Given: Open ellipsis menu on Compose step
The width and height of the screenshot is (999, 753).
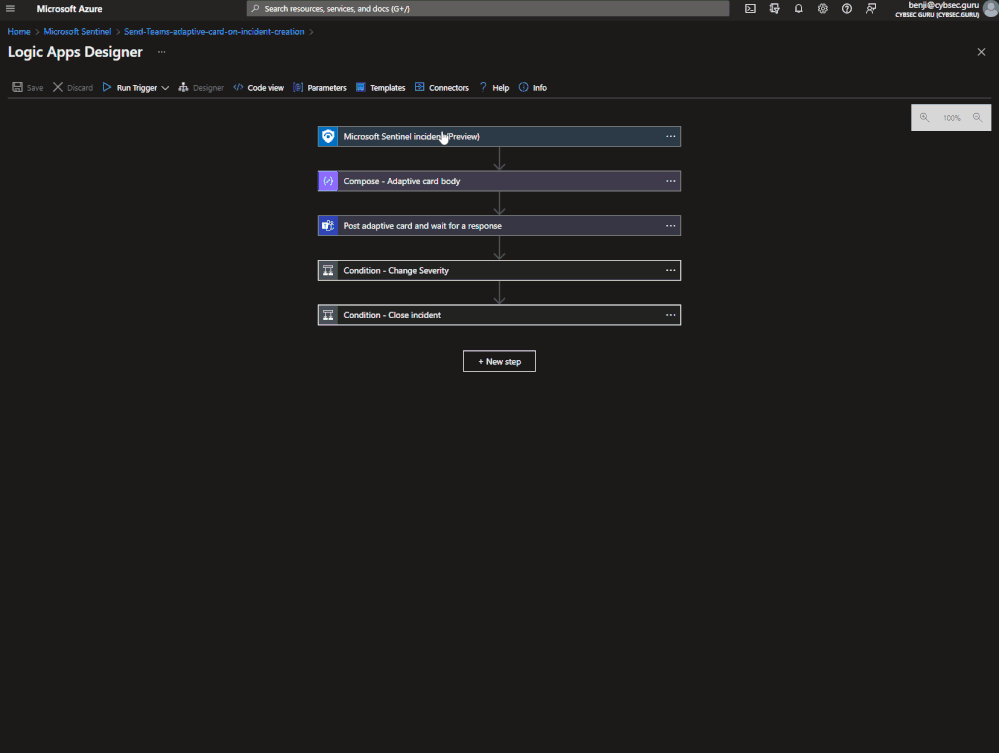Looking at the screenshot, I should click(671, 181).
